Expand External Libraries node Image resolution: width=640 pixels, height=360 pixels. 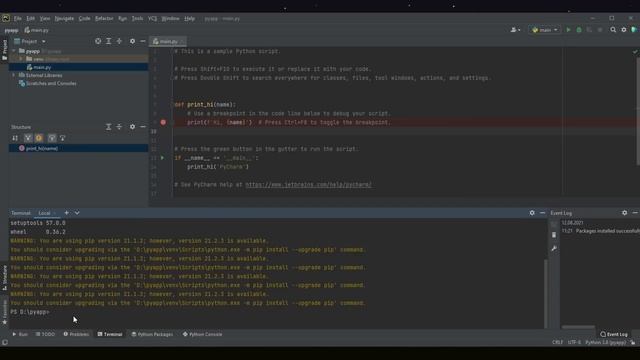(x=14, y=75)
